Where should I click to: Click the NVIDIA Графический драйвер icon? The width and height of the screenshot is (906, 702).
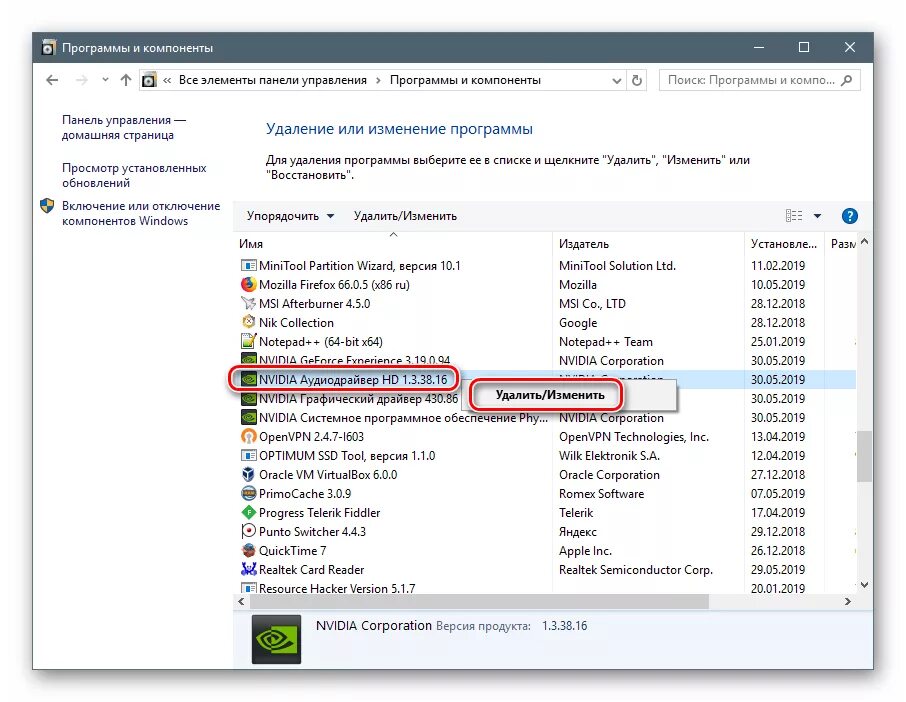248,399
